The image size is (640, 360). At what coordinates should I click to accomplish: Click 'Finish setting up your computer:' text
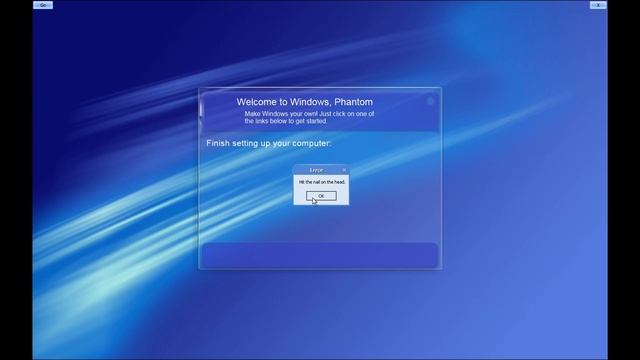coord(269,143)
